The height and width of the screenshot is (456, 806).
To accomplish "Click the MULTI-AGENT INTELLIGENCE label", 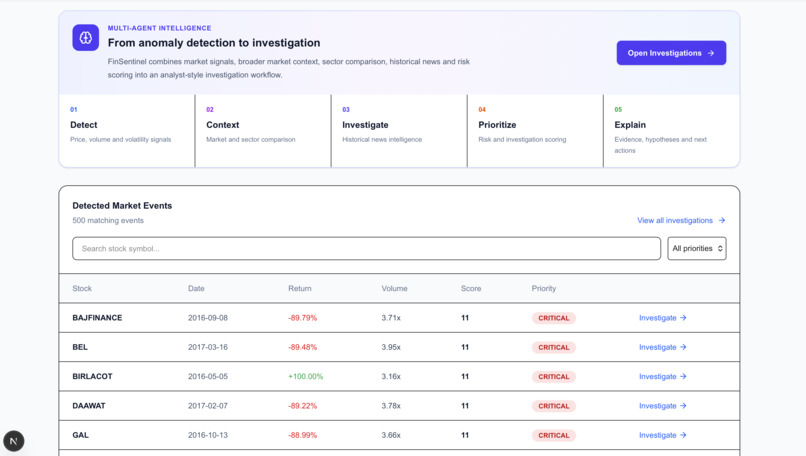I will tap(159, 28).
